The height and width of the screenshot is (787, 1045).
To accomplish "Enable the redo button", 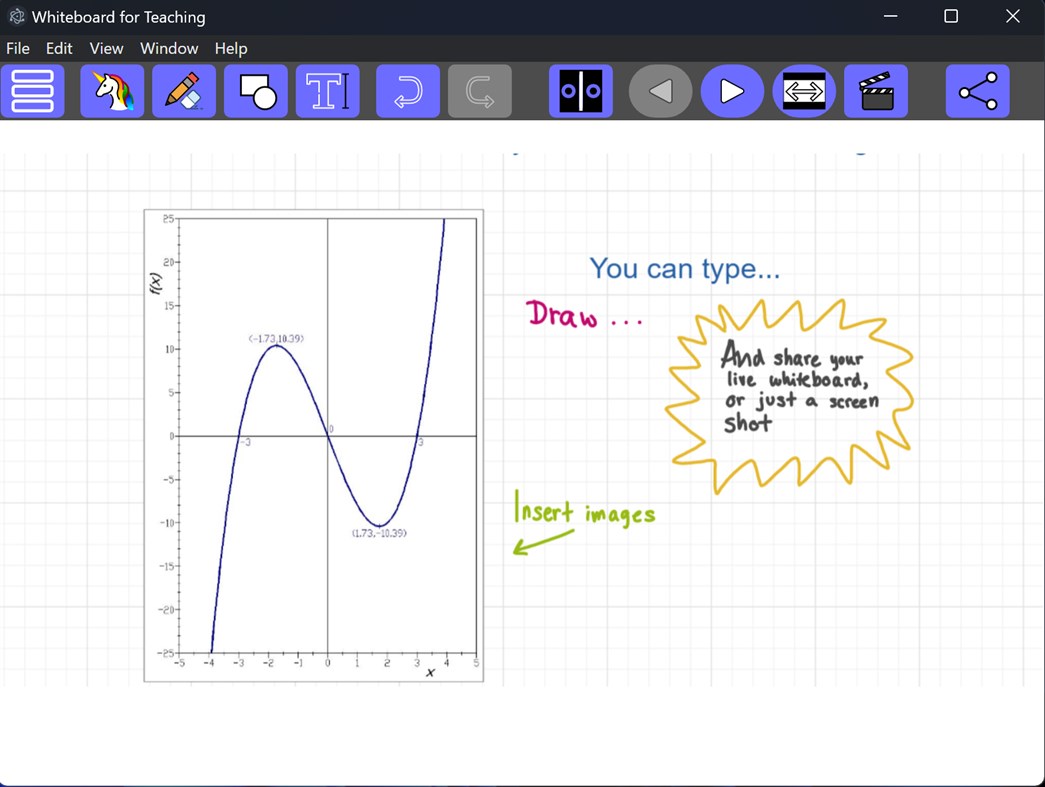I will click(x=480, y=90).
